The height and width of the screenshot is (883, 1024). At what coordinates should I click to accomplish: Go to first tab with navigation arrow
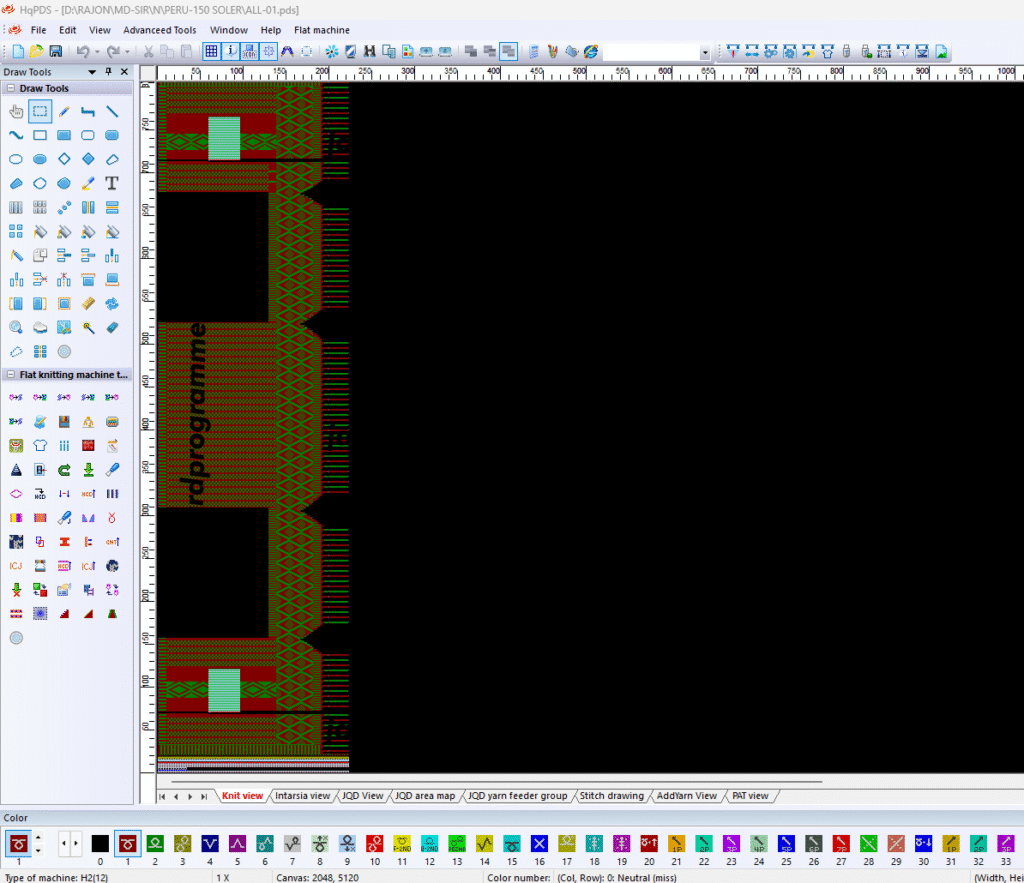[x=163, y=796]
